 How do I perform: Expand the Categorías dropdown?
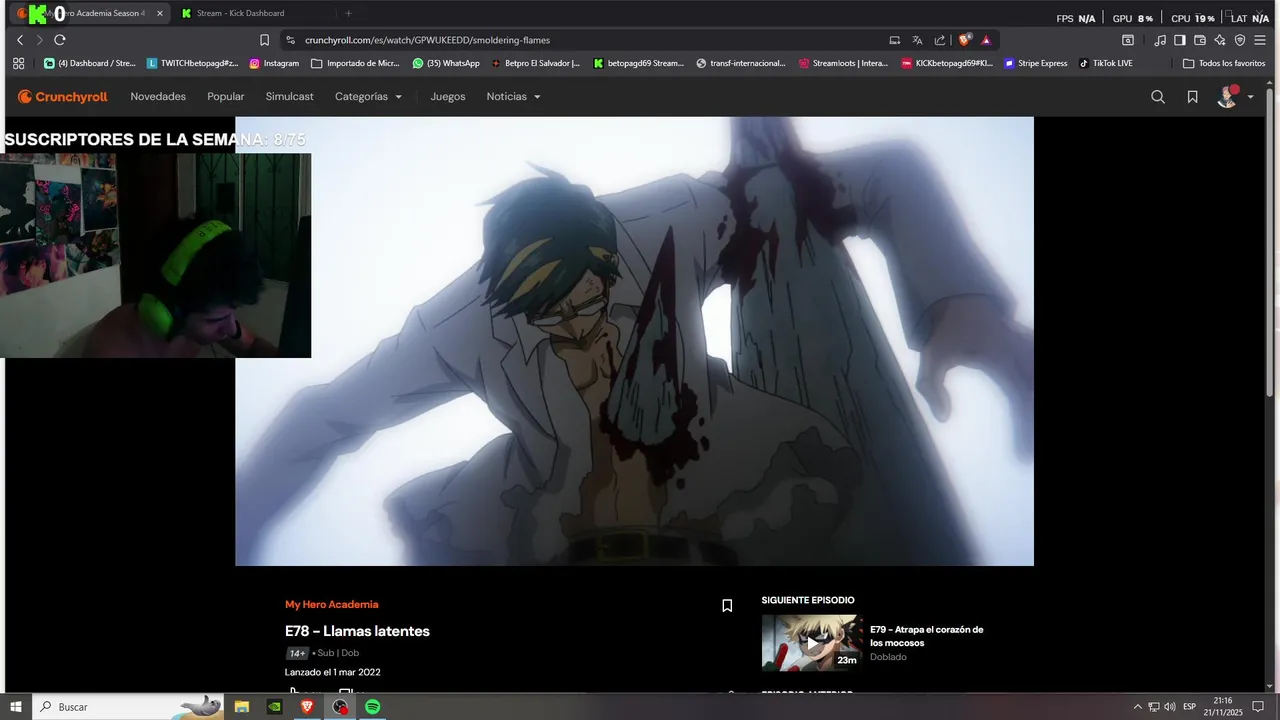368,97
